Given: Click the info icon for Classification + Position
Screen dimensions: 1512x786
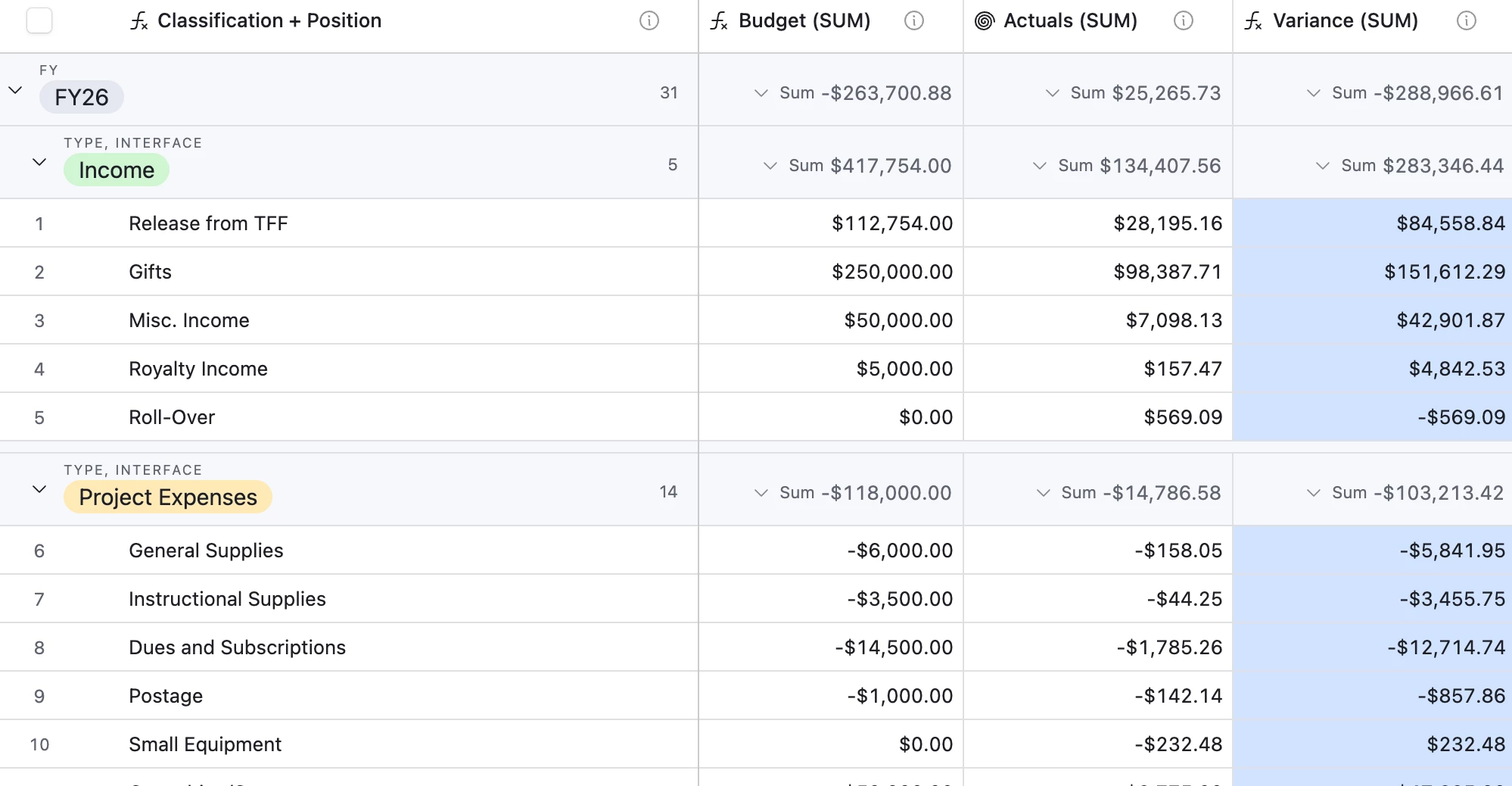Looking at the screenshot, I should [649, 21].
